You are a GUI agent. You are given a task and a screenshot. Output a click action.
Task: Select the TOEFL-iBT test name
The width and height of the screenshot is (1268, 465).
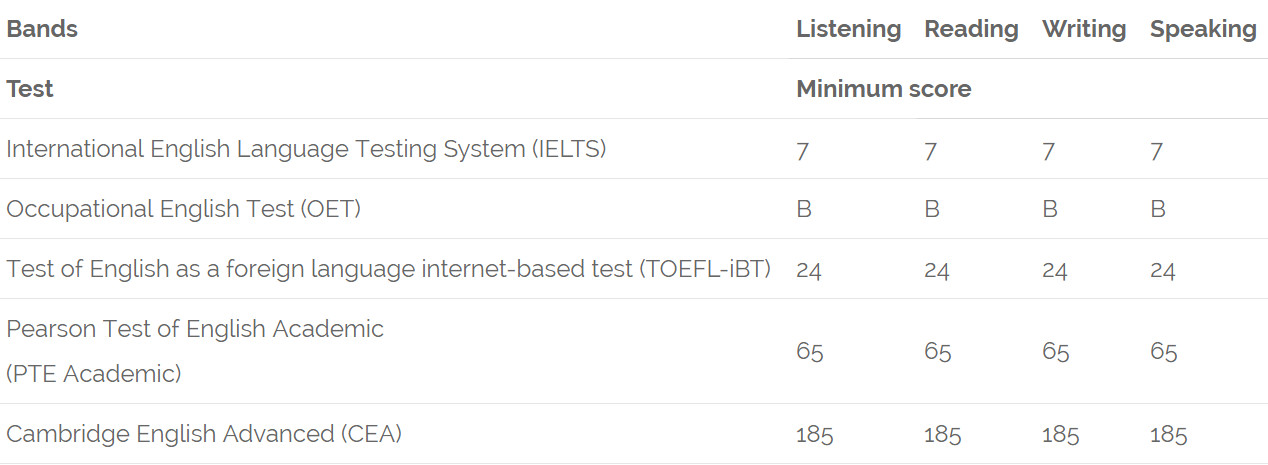point(388,269)
